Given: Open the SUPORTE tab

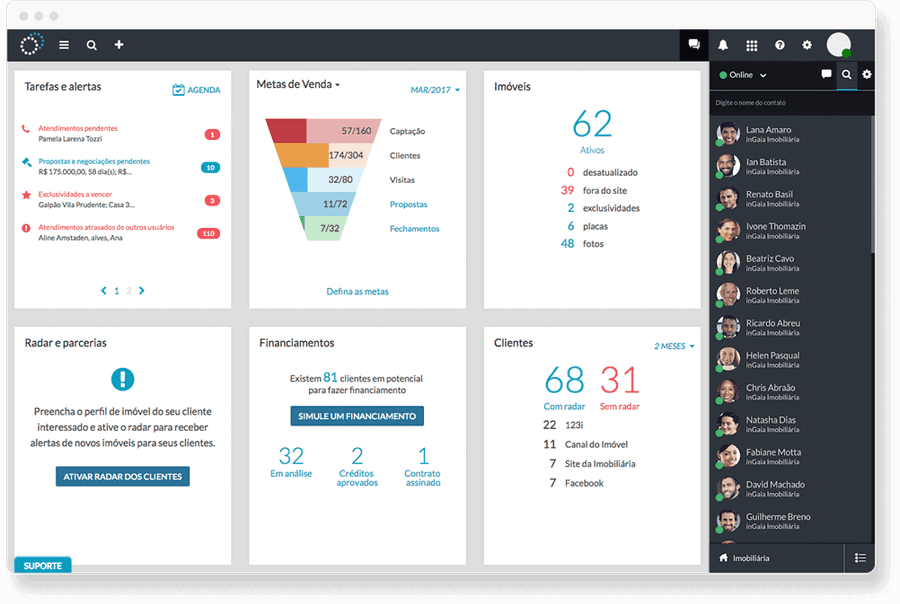Looking at the screenshot, I should click(41, 565).
